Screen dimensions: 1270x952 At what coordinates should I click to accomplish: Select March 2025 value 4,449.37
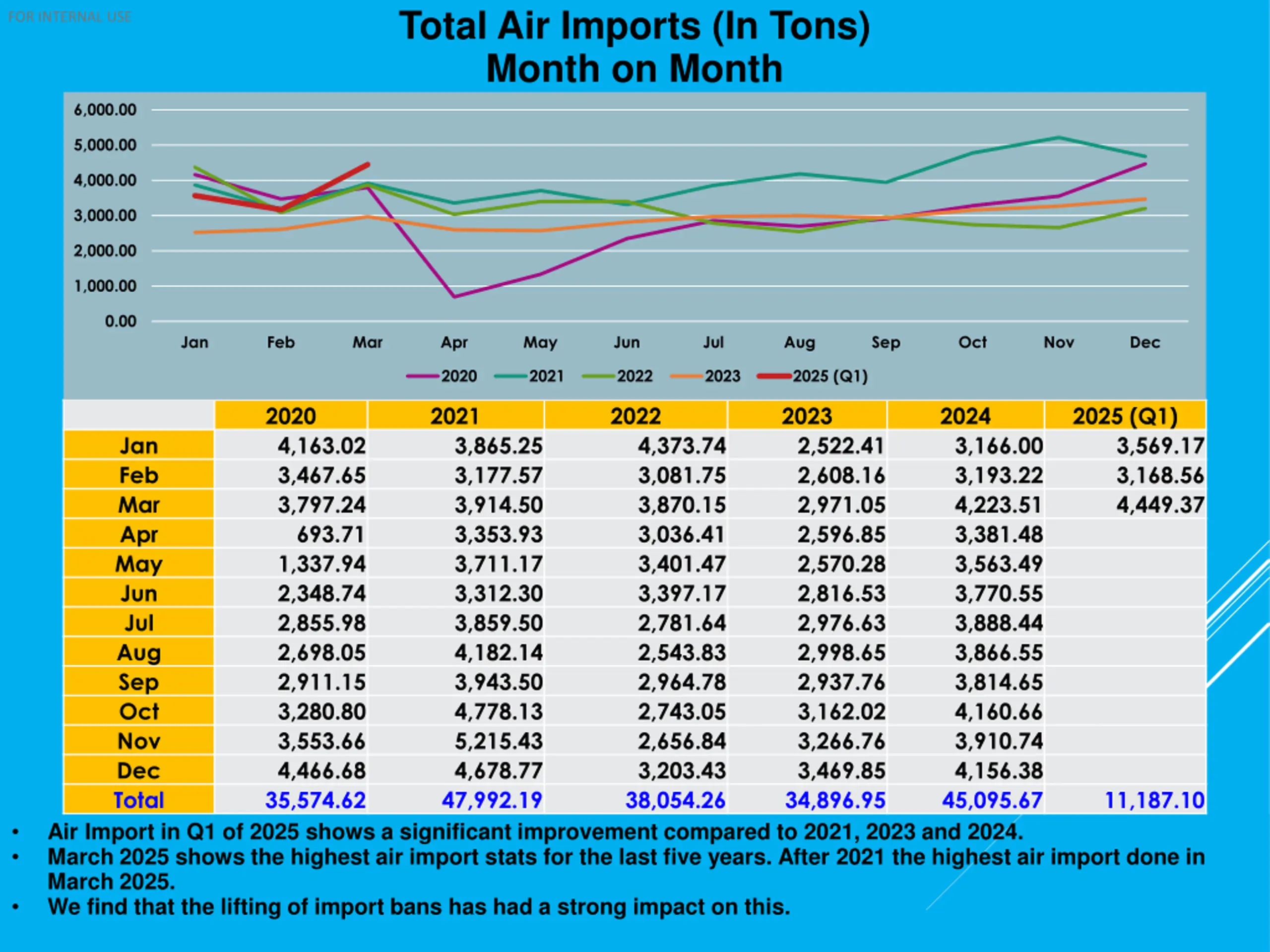pyautogui.click(x=1160, y=506)
